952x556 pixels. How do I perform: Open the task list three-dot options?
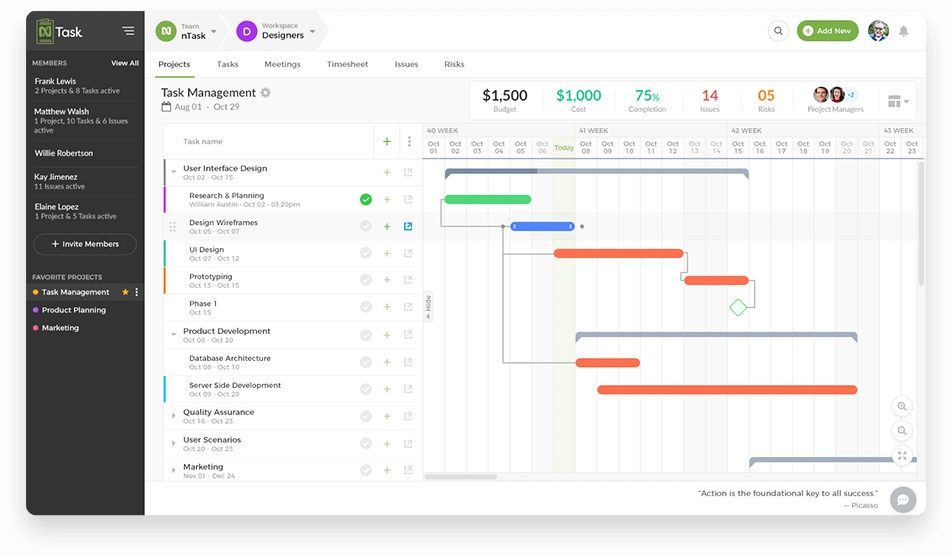coord(409,141)
